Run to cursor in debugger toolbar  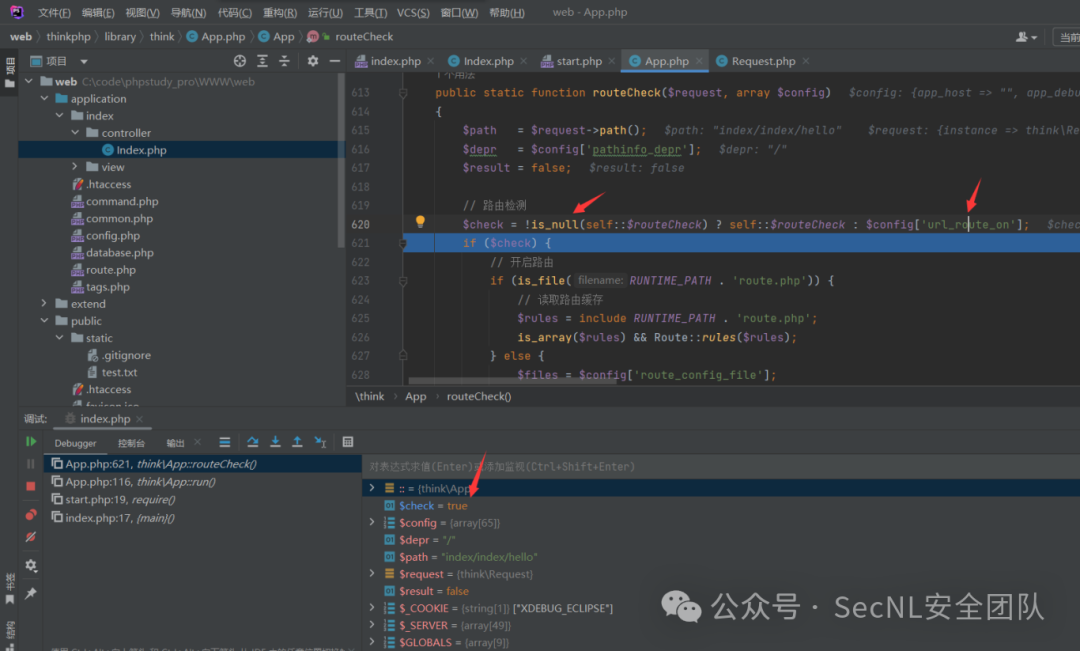[320, 442]
